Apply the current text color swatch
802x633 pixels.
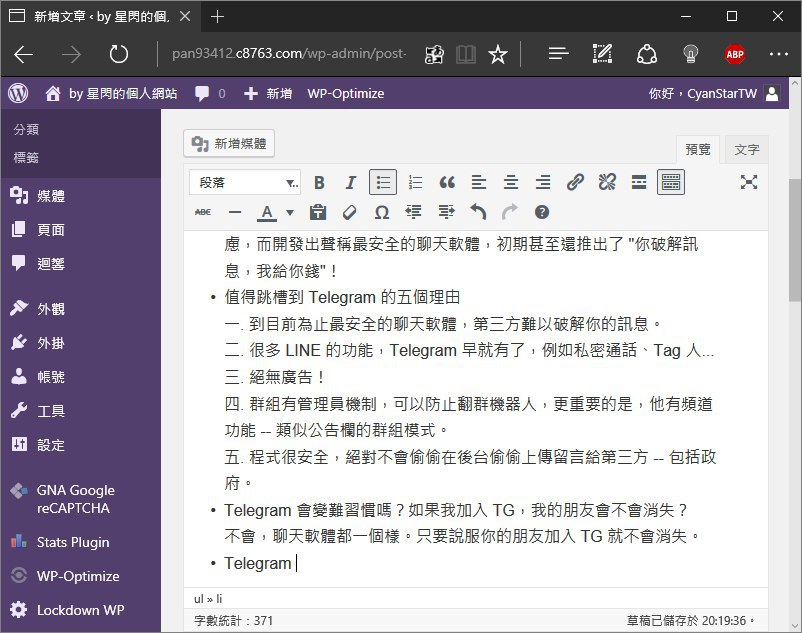coord(266,212)
